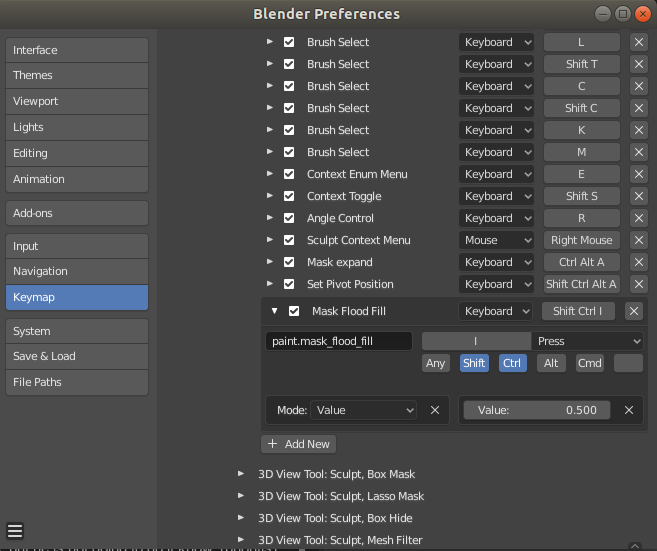The height and width of the screenshot is (551, 657).
Task: Open the File Paths tab
Action: pos(77,382)
